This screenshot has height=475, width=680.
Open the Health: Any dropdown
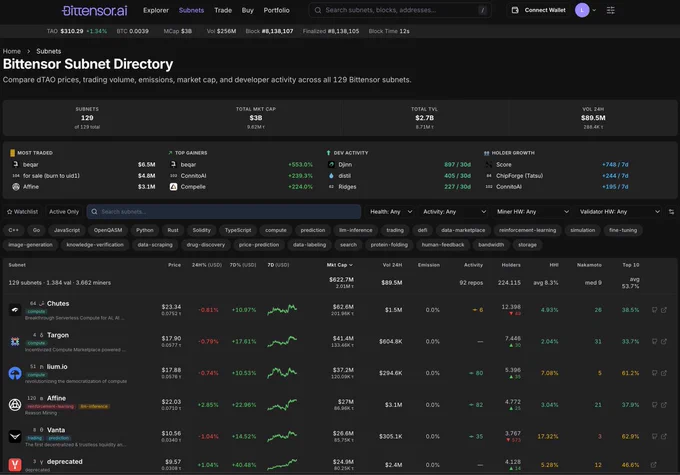391,212
